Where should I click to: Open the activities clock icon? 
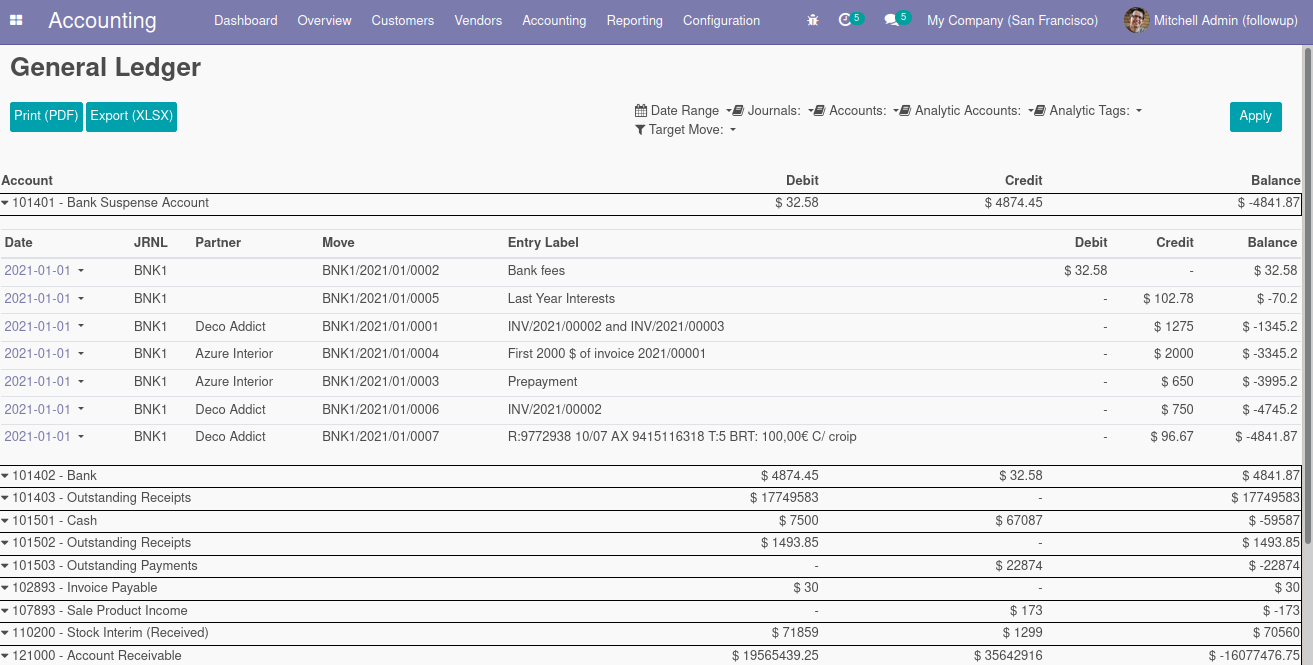click(846, 20)
